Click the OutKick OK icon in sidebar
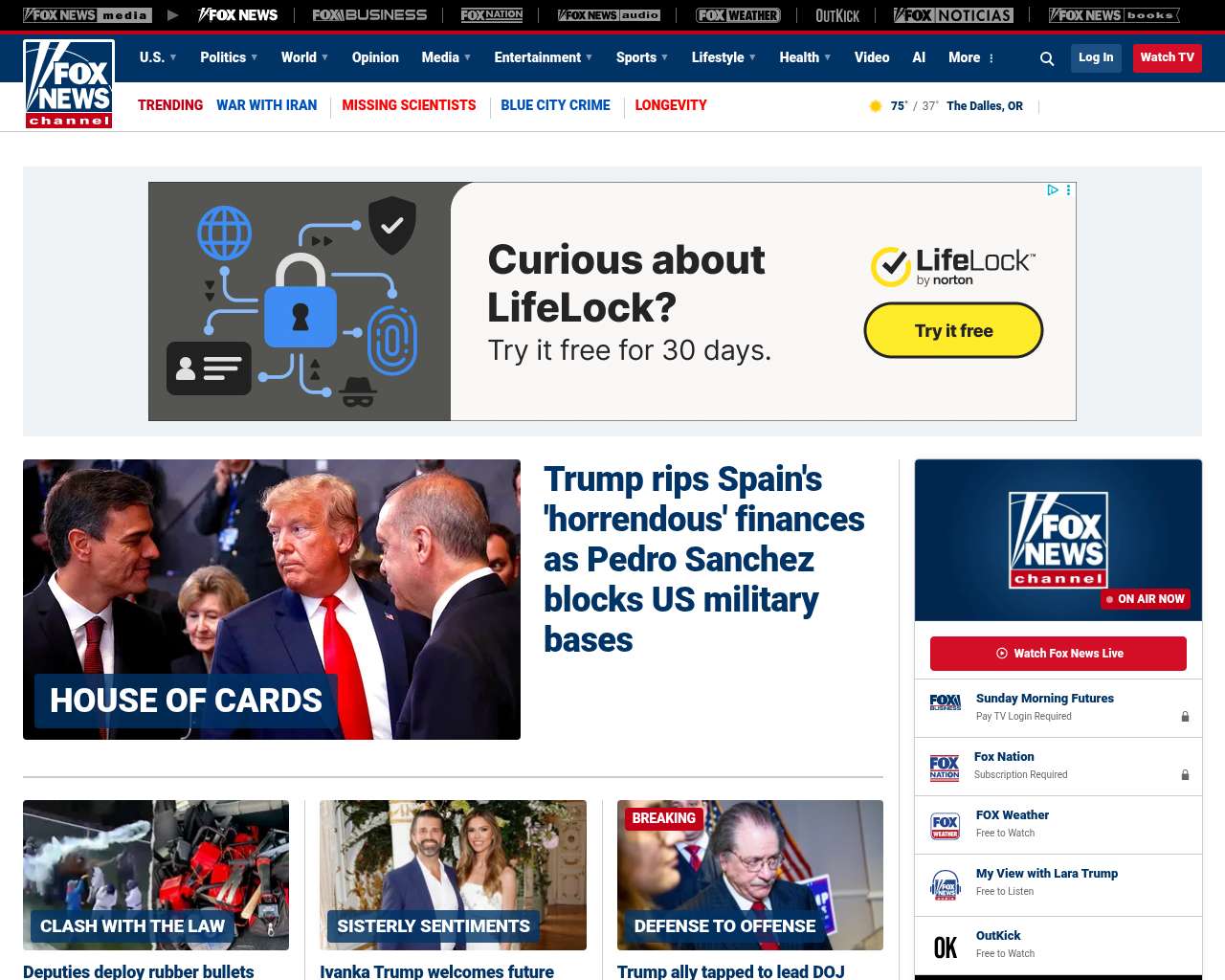This screenshot has height=980, width=1225. coord(945,947)
